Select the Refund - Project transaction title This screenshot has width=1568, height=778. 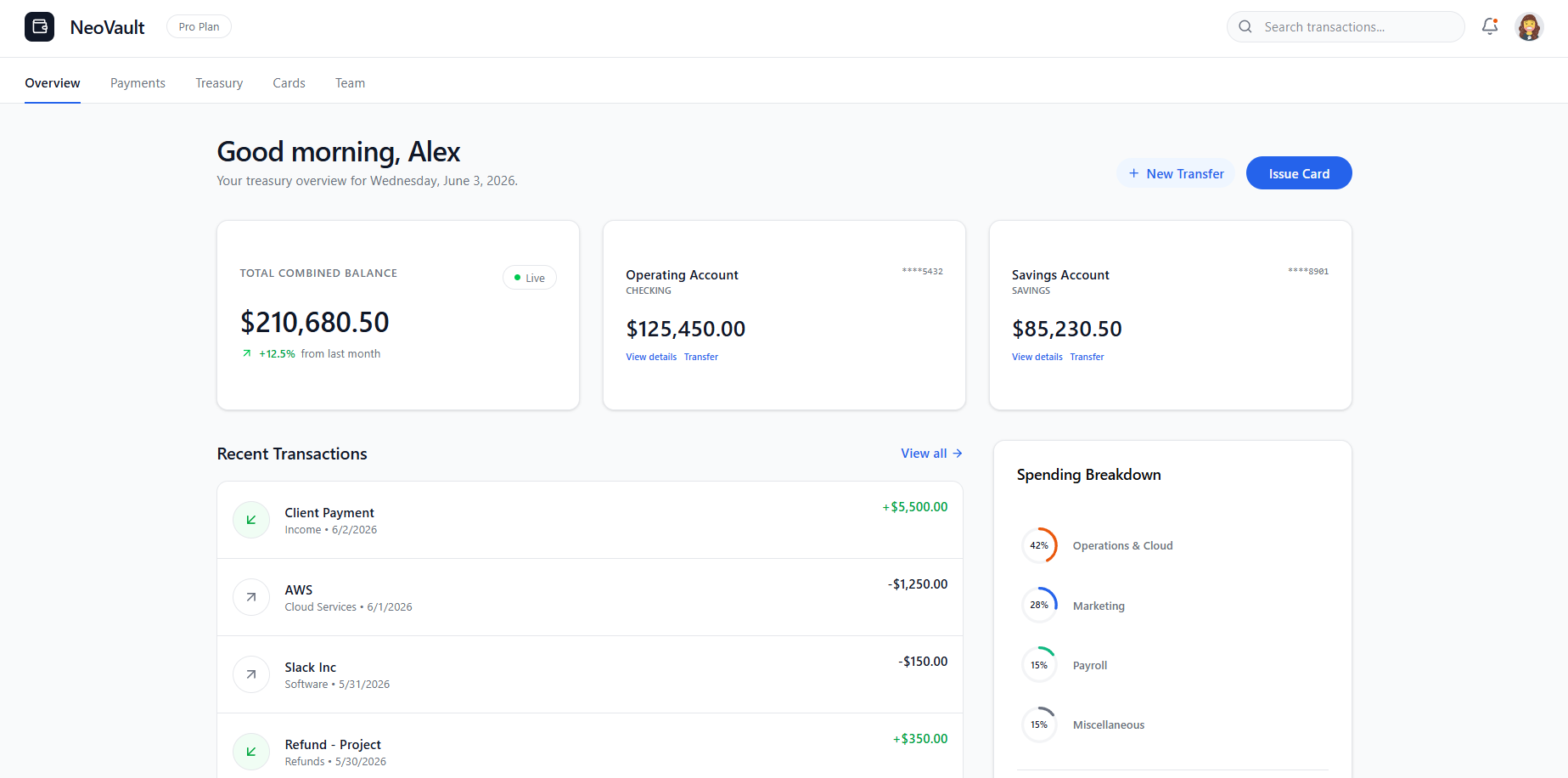coord(333,745)
